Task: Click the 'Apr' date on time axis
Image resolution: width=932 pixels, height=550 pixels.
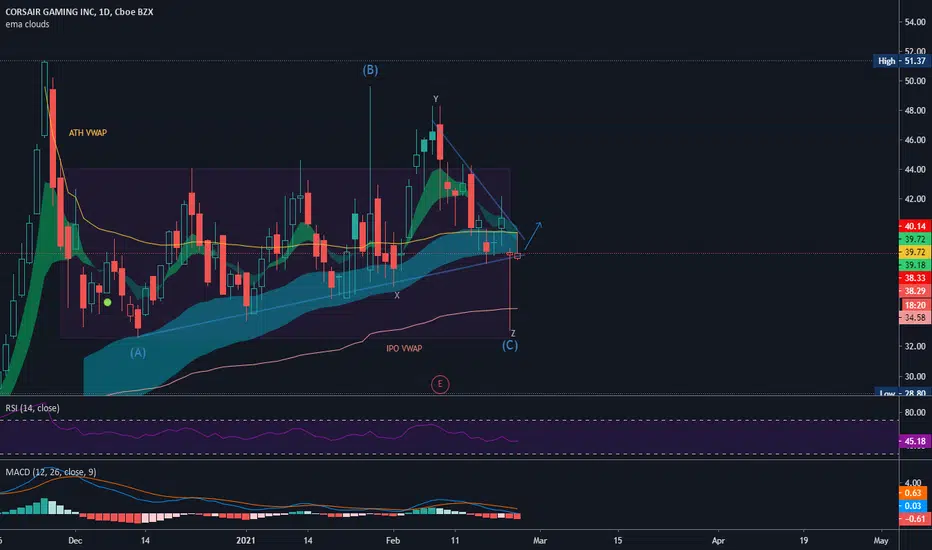Action: click(x=718, y=540)
